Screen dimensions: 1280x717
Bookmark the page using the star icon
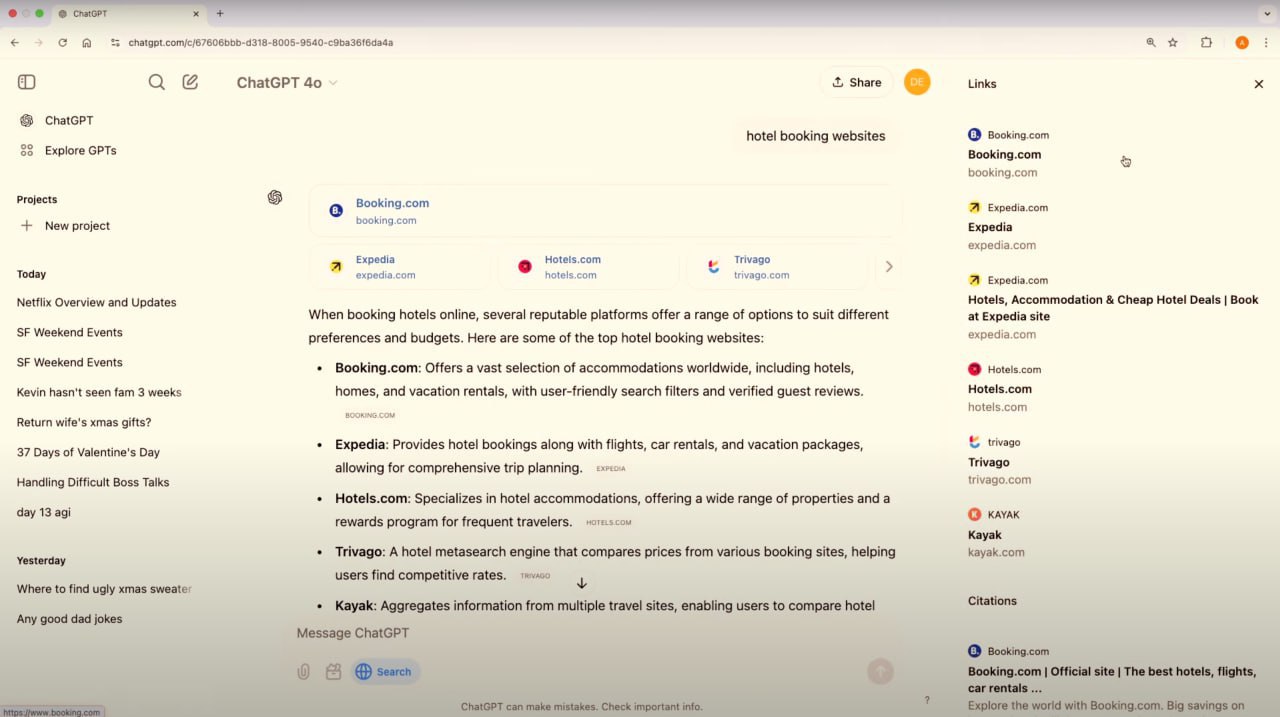click(x=1173, y=43)
